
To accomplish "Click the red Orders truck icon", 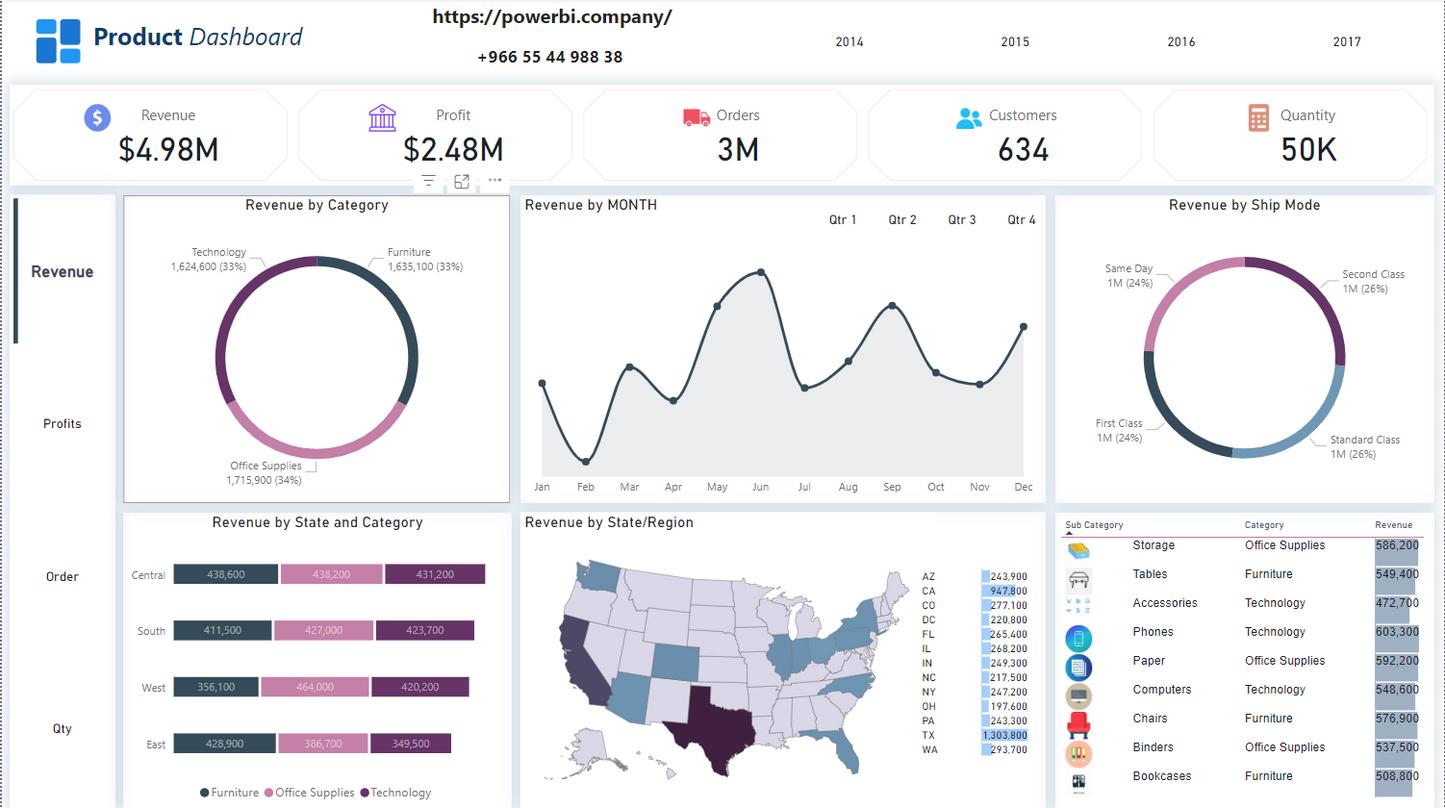I will coord(696,118).
